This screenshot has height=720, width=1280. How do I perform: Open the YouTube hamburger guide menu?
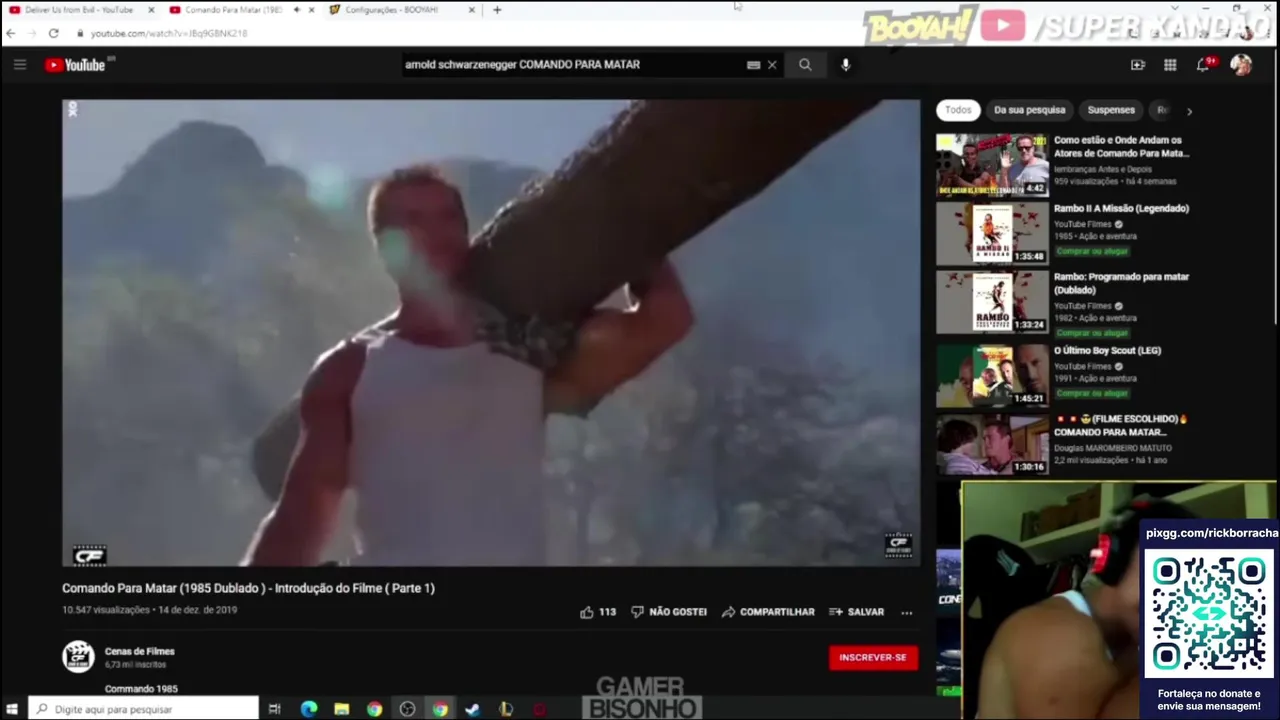click(19, 65)
